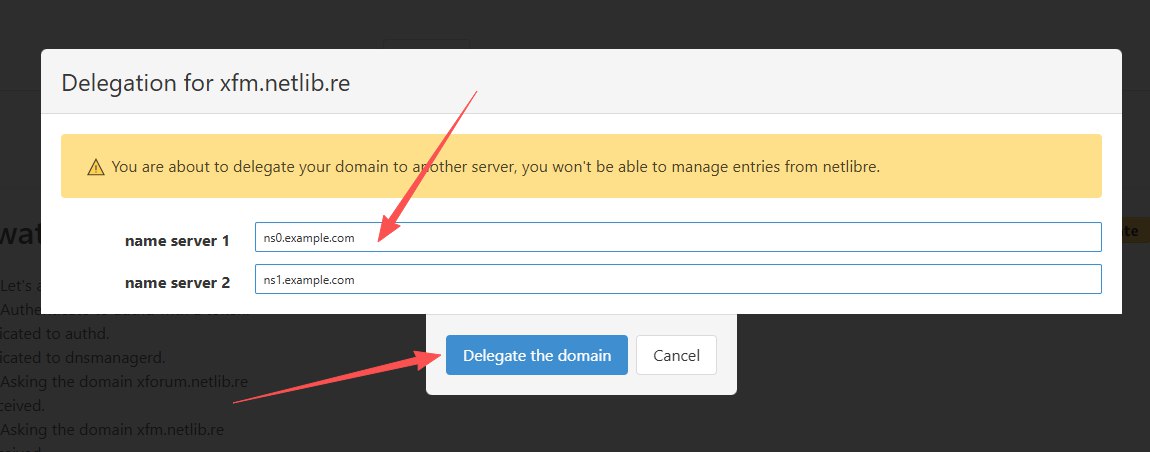The image size is (1150, 452).
Task: Click the "name server 1" label
Action: coord(177,241)
